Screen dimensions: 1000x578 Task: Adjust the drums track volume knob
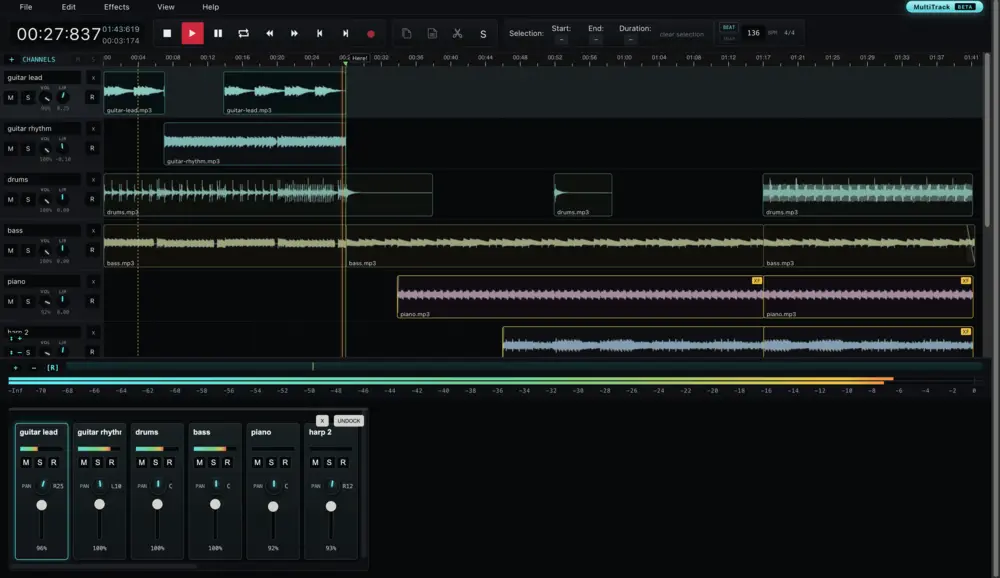(x=46, y=200)
